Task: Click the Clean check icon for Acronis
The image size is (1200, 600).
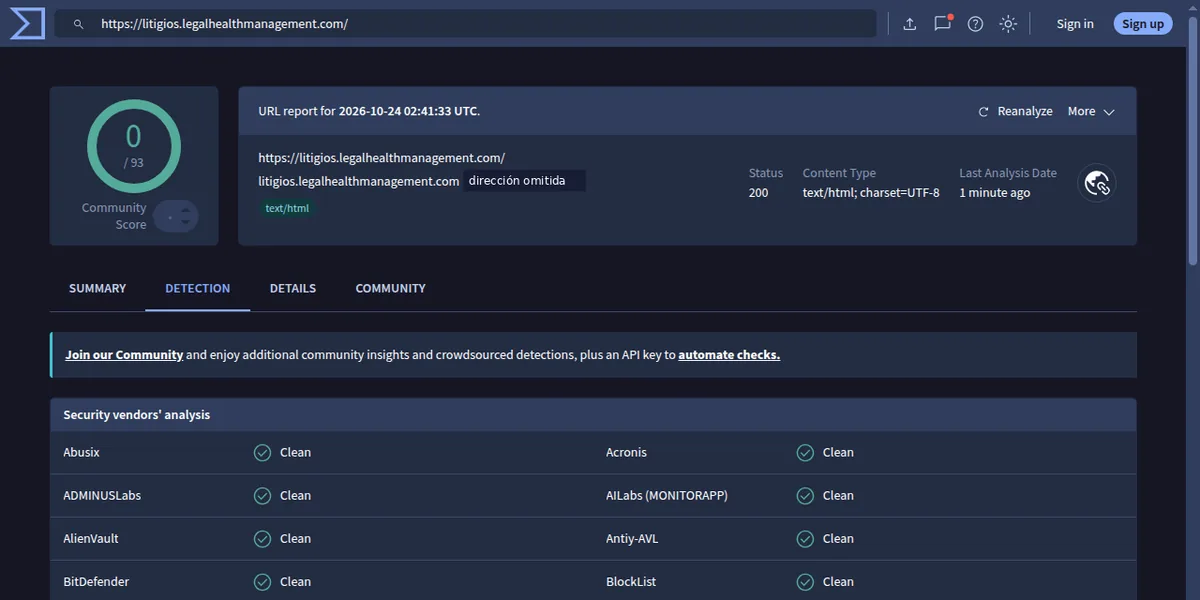Action: (x=805, y=453)
